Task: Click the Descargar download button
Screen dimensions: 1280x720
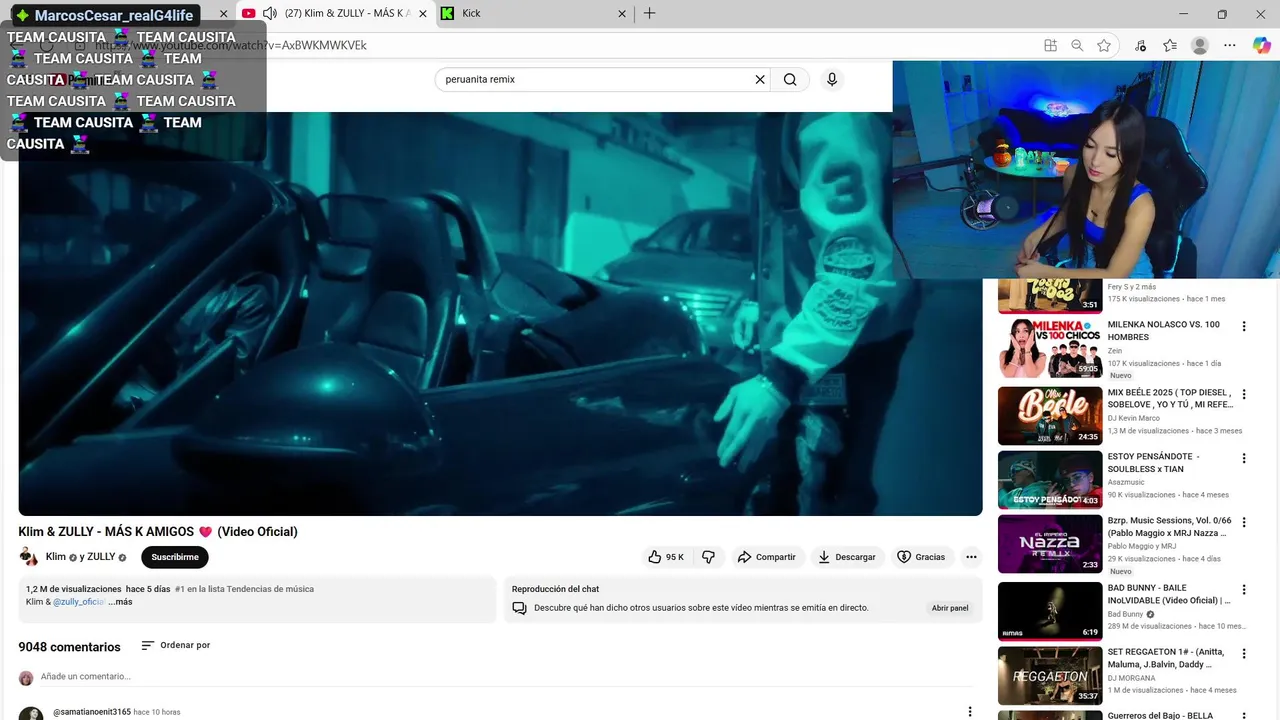Action: click(x=846, y=557)
